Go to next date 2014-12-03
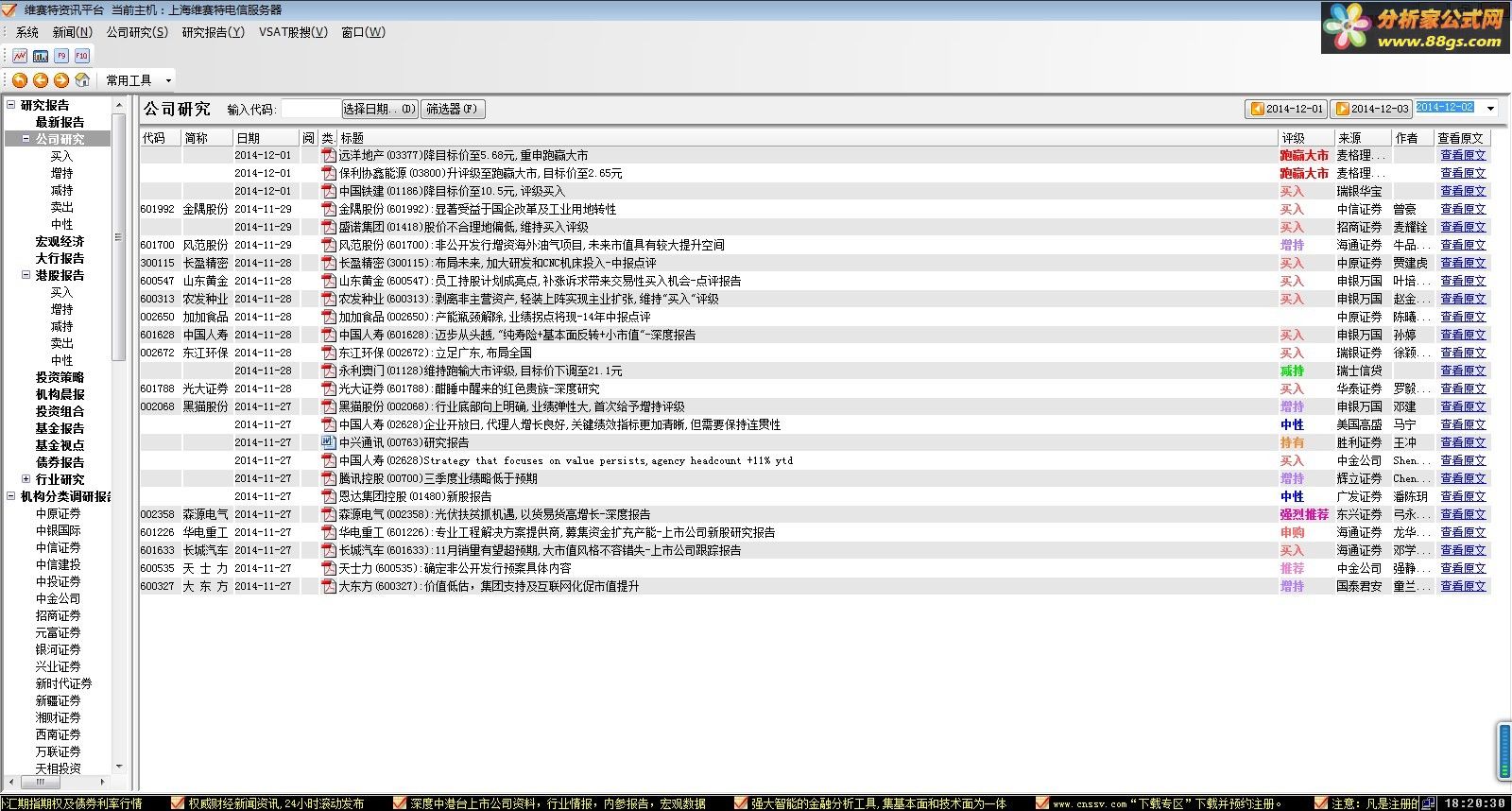The image size is (1512, 811). 1371,109
